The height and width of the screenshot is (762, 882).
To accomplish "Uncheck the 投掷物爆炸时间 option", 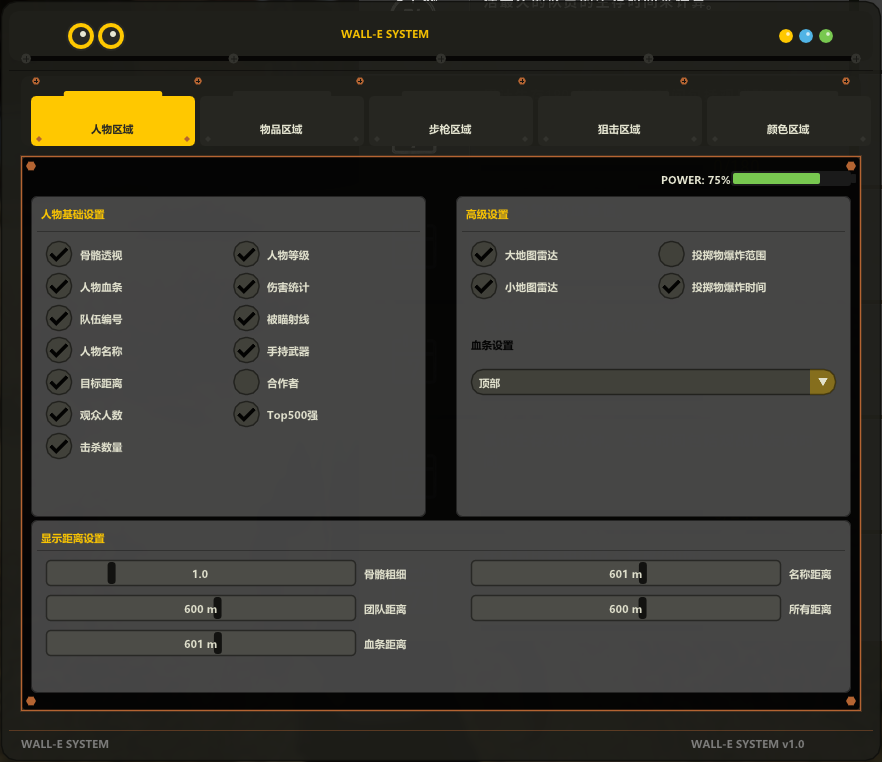I will click(671, 287).
